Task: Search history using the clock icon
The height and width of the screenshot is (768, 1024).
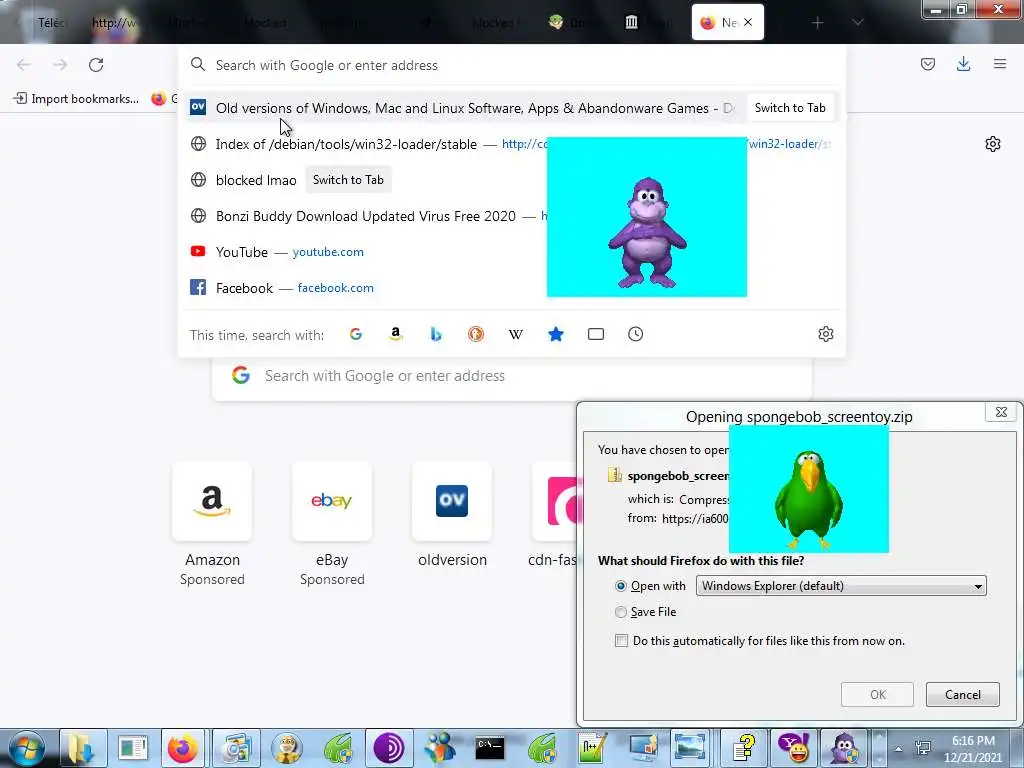Action: [x=635, y=334]
